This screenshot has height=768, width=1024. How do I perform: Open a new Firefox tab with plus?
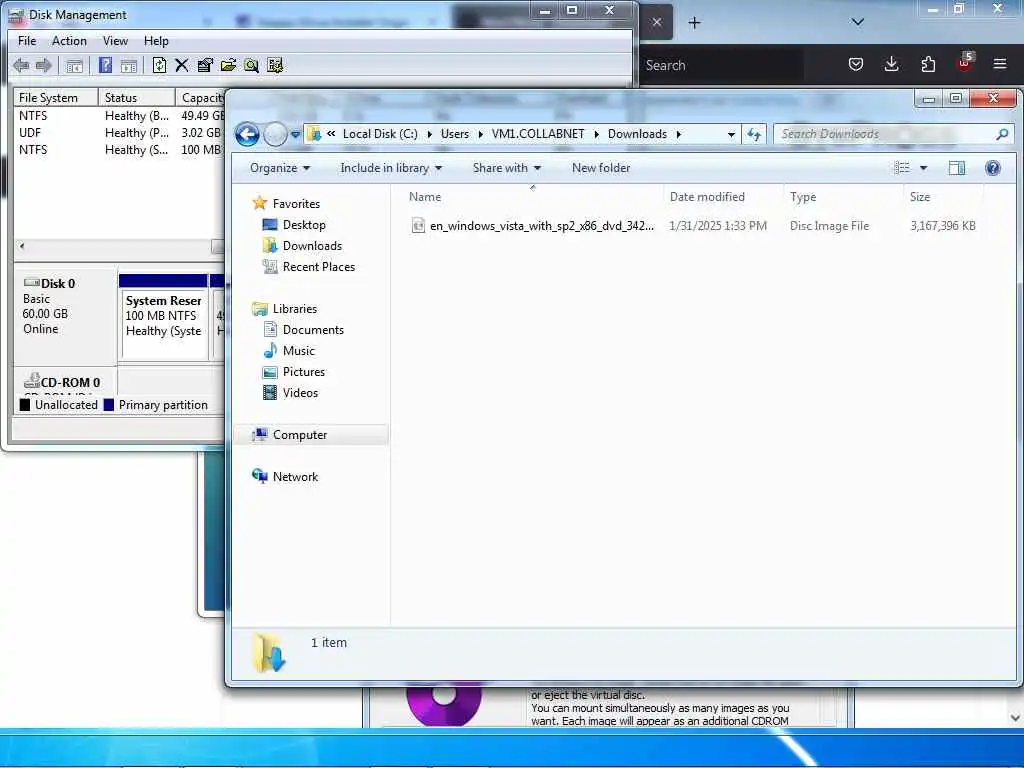coord(694,23)
